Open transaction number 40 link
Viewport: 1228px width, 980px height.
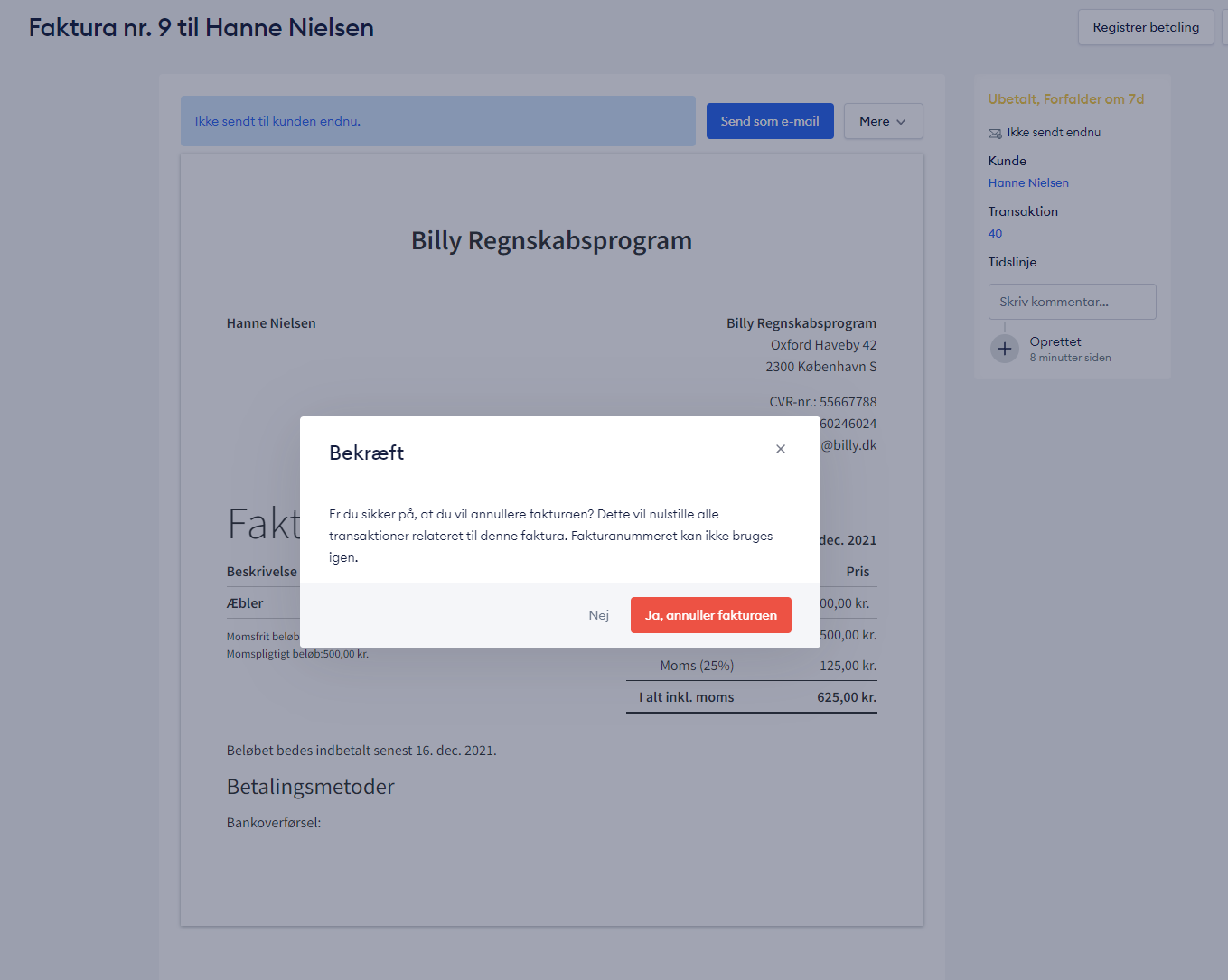(995, 233)
